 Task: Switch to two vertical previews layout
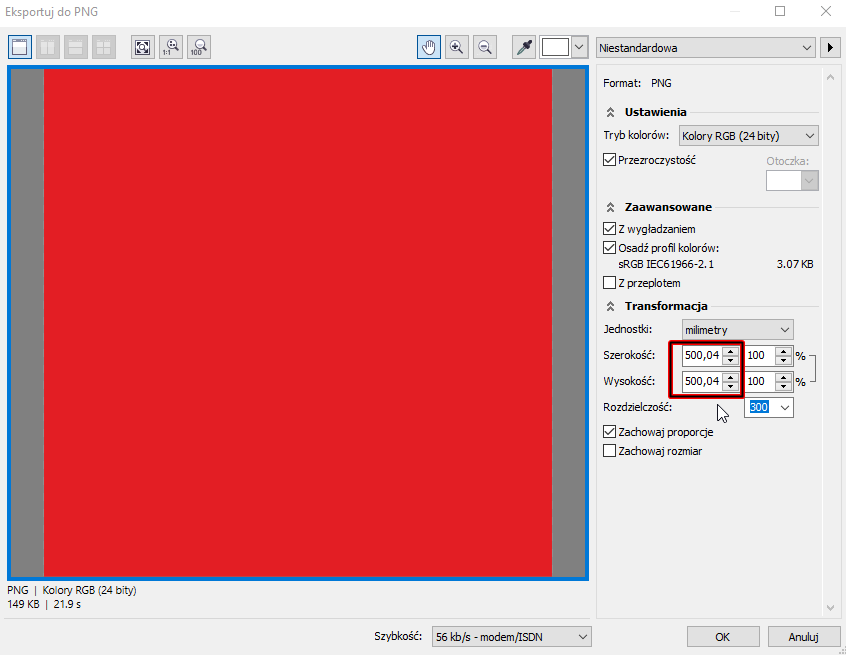pyautogui.click(x=48, y=47)
